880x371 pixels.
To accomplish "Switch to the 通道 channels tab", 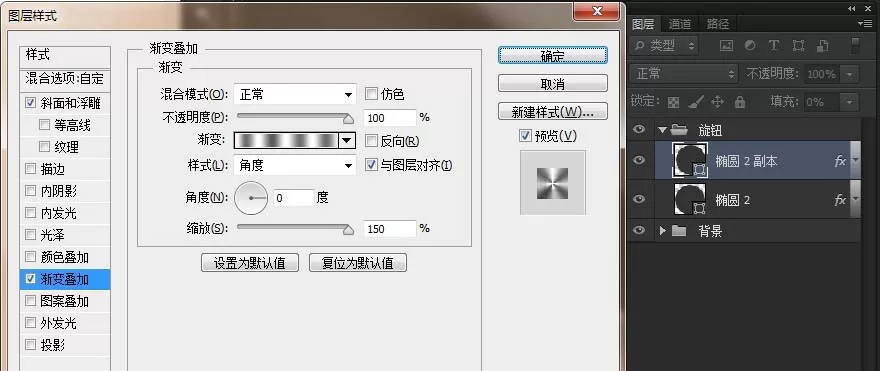I will tap(680, 24).
